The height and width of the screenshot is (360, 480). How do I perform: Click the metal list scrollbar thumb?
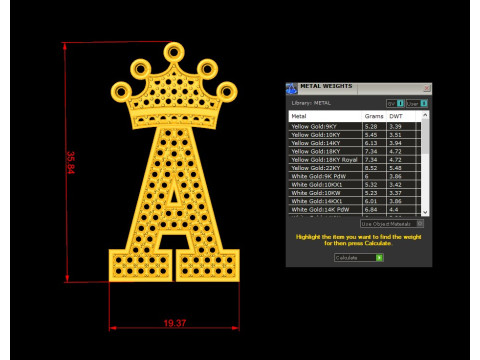tap(425, 137)
